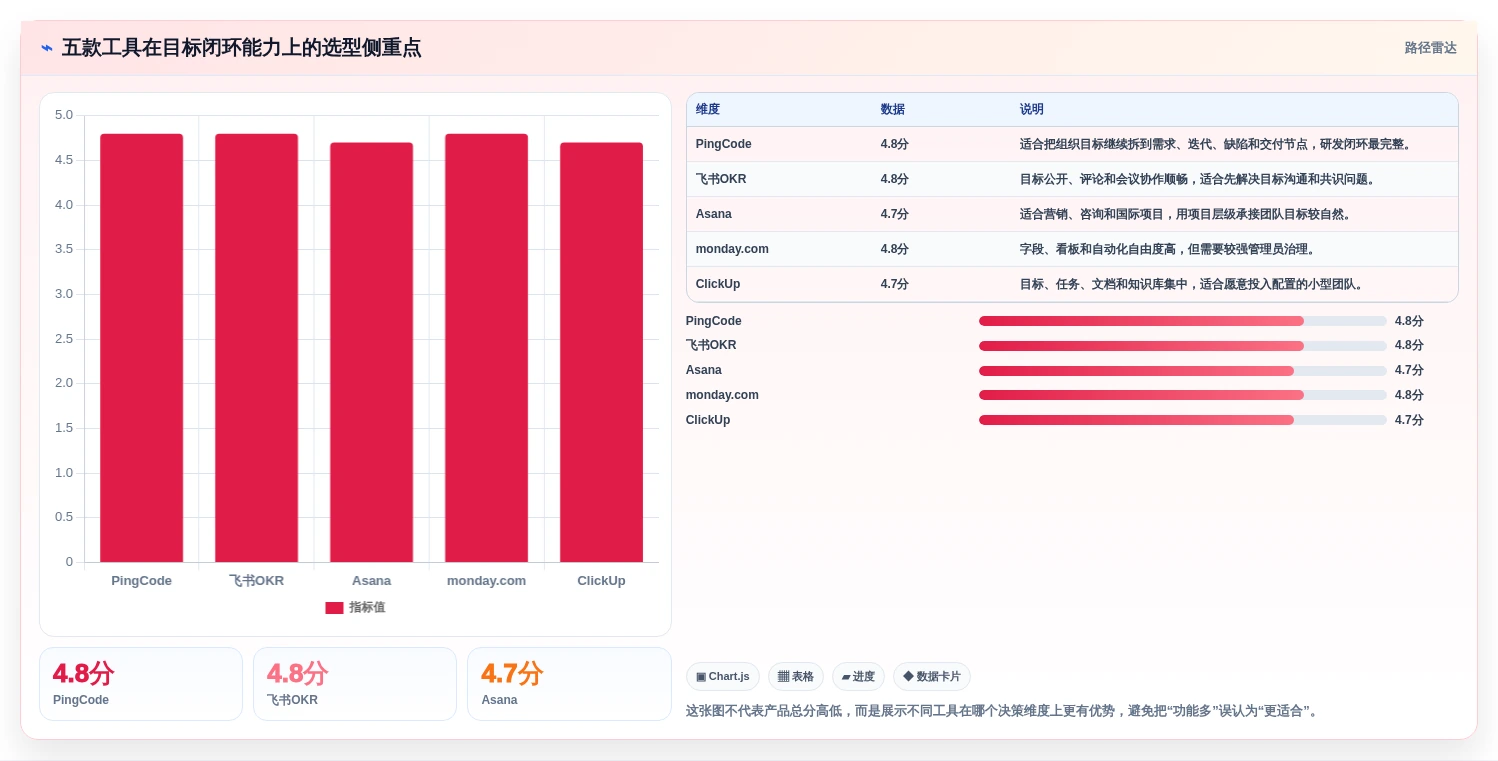Click the 4.7分 value beside the ClickUp progress bar
Screen dimensions: 1498x761
(1409, 420)
